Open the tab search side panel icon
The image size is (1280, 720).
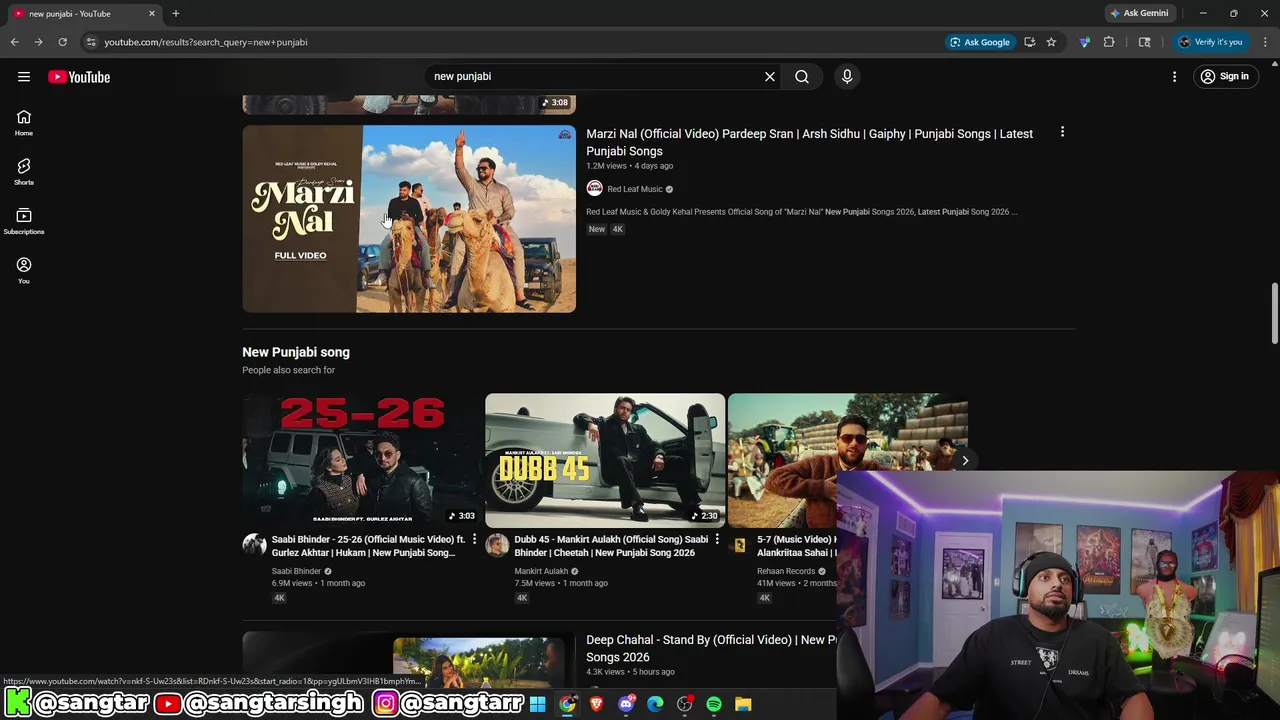pos(1145,42)
